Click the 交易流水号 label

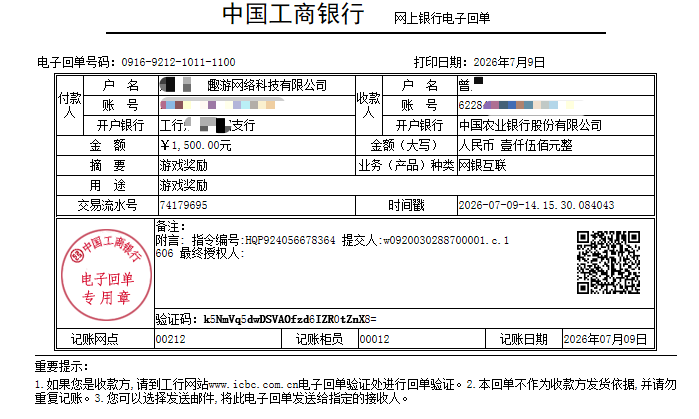[x=107, y=205]
